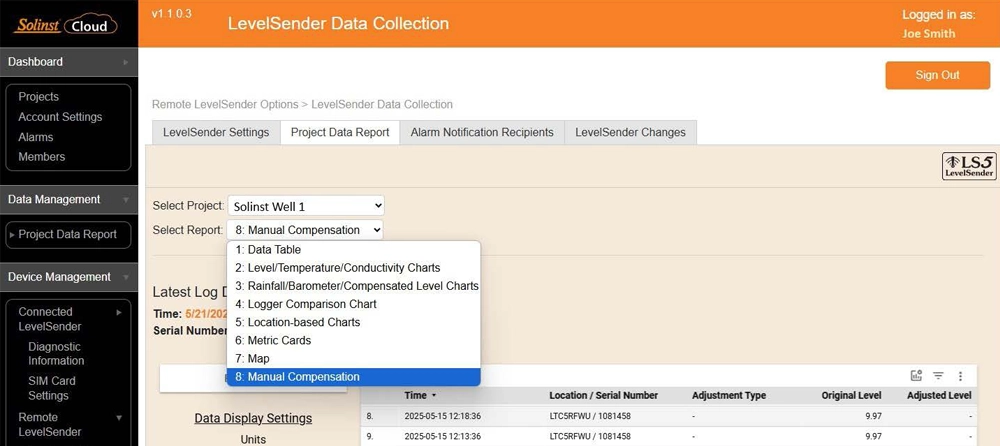1000x446 pixels.
Task: Collapse the Device Management section
Action: 69,277
